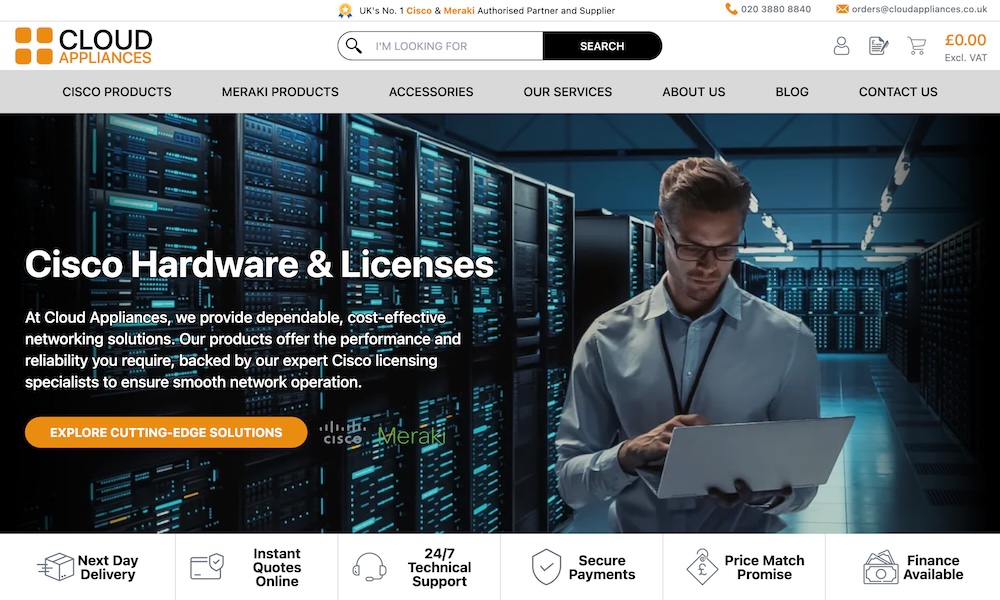
Task: Click the Cloud Appliances logo
Action: 84,46
